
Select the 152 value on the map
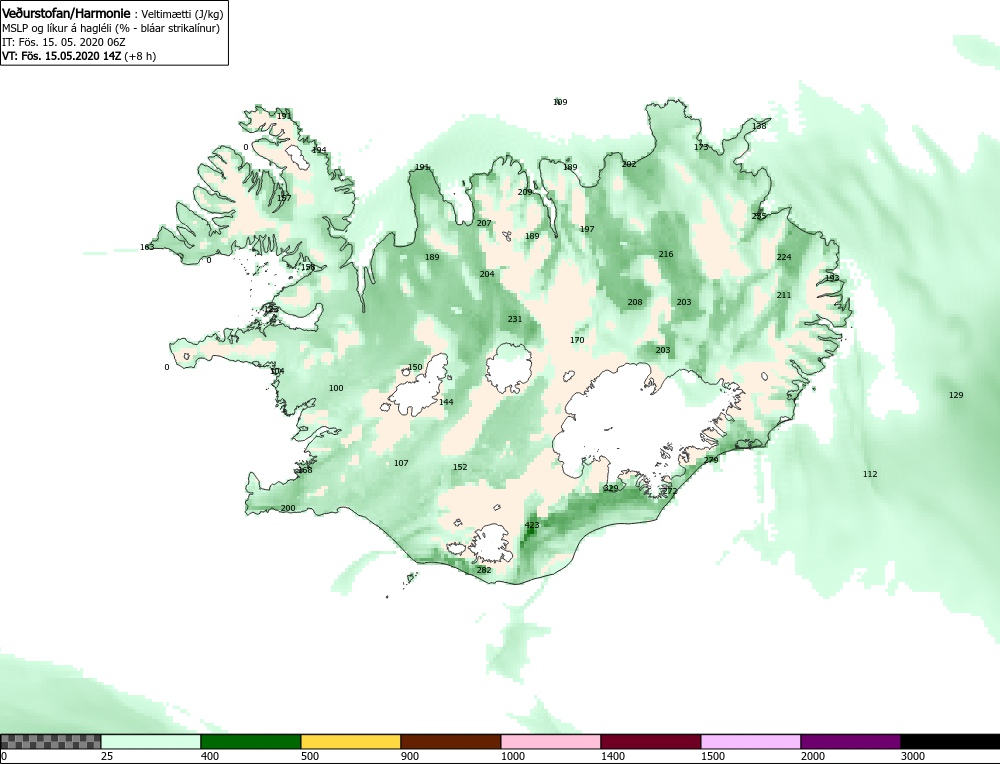pyautogui.click(x=460, y=467)
